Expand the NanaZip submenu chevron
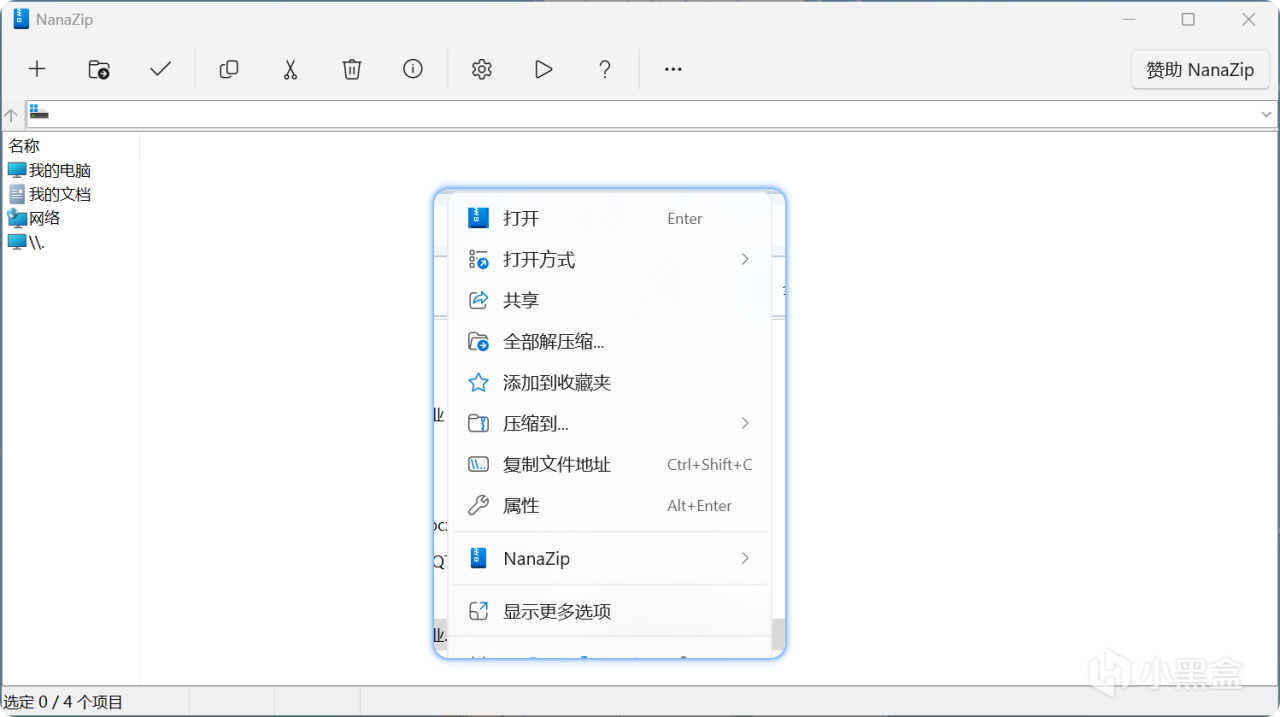Image resolution: width=1280 pixels, height=717 pixels. coord(745,558)
